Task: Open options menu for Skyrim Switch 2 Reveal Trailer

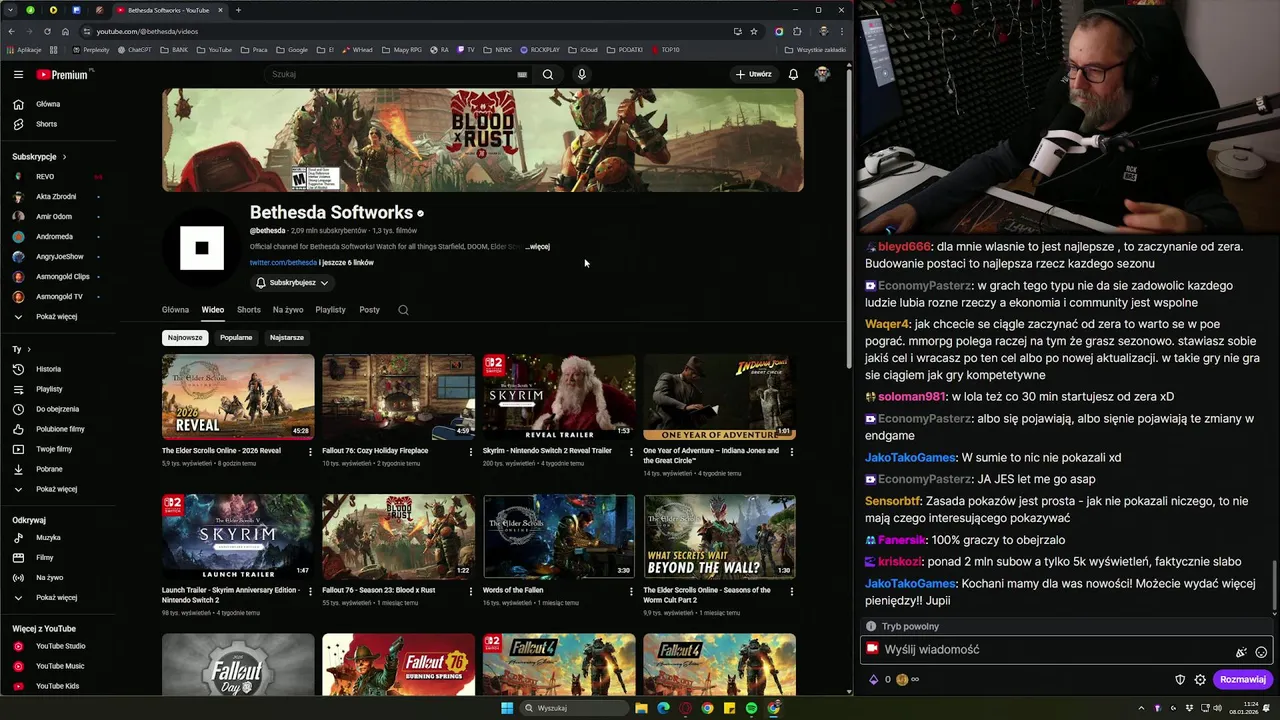Action: click(x=631, y=451)
